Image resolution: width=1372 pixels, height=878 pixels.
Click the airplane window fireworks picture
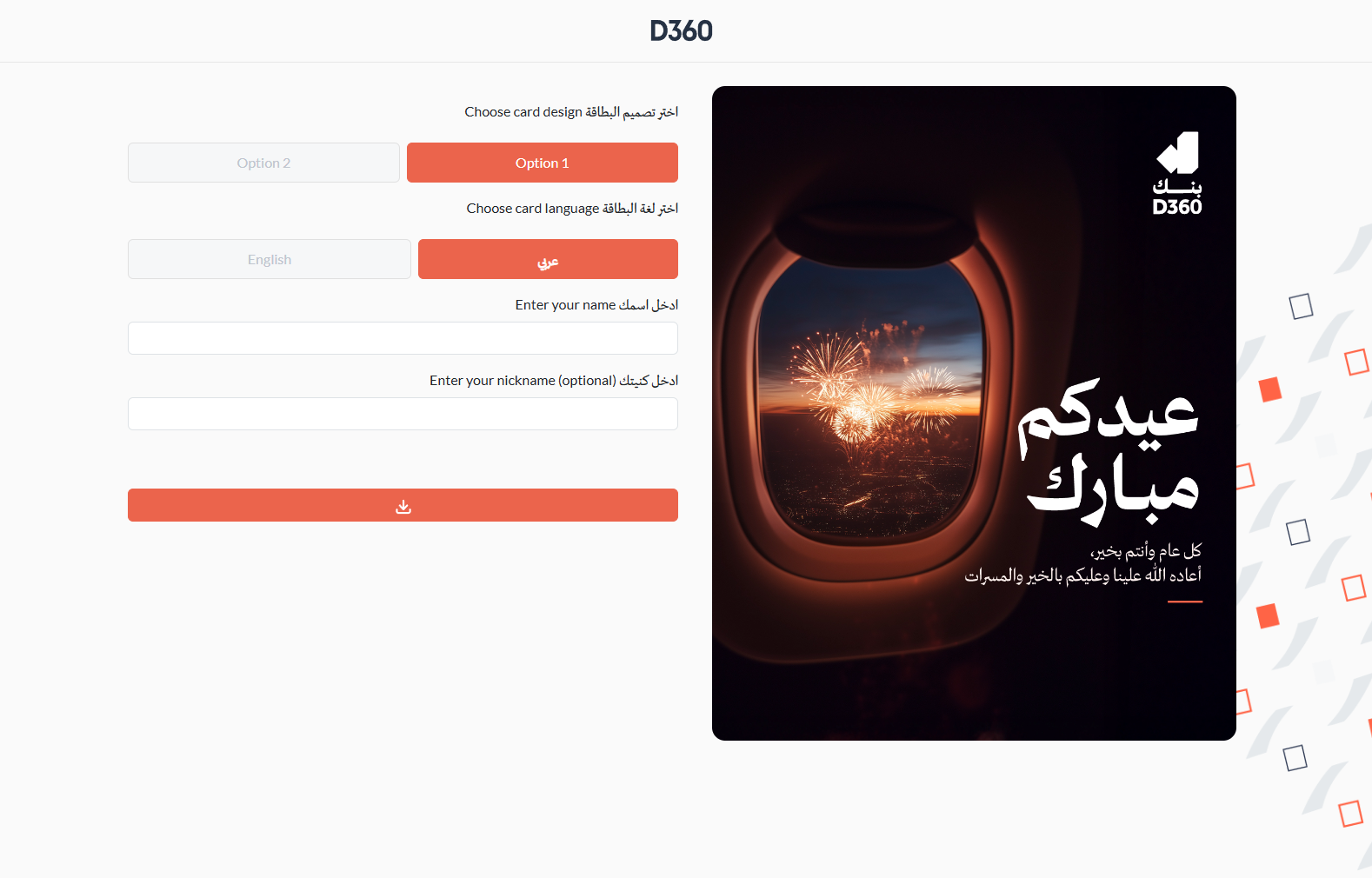tap(871, 396)
